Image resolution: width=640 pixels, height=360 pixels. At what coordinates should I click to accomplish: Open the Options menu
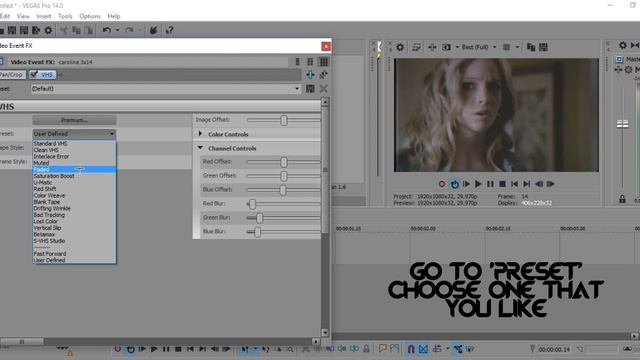tap(90, 16)
